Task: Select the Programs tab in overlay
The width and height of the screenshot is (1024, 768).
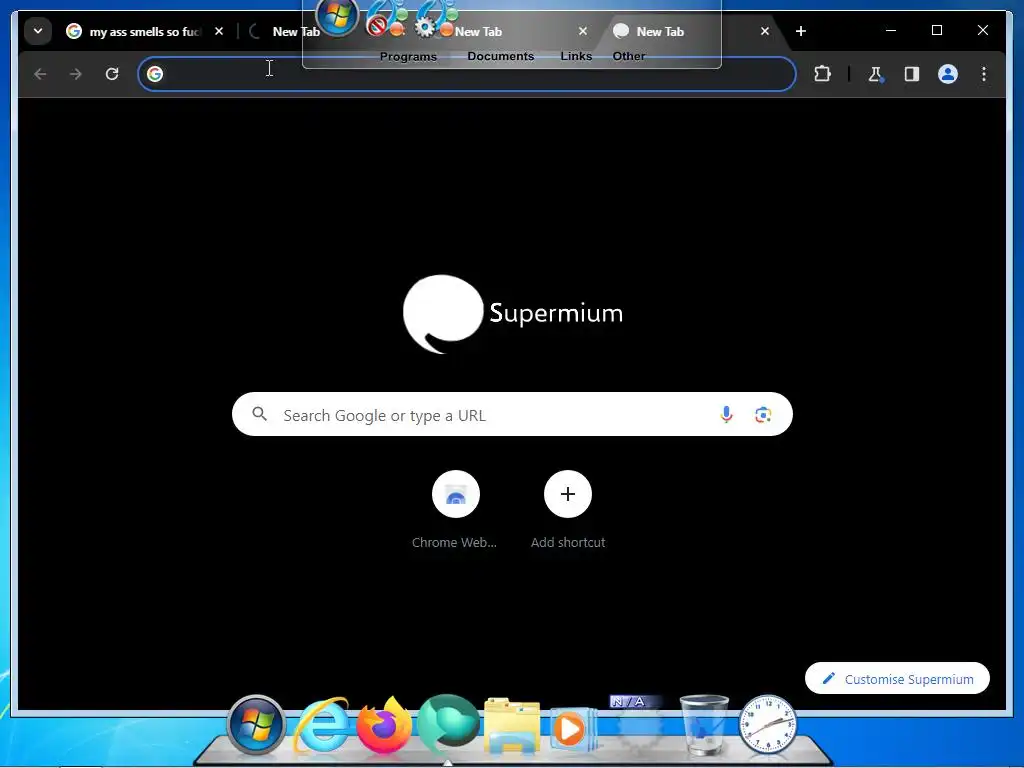Action: coord(408,56)
